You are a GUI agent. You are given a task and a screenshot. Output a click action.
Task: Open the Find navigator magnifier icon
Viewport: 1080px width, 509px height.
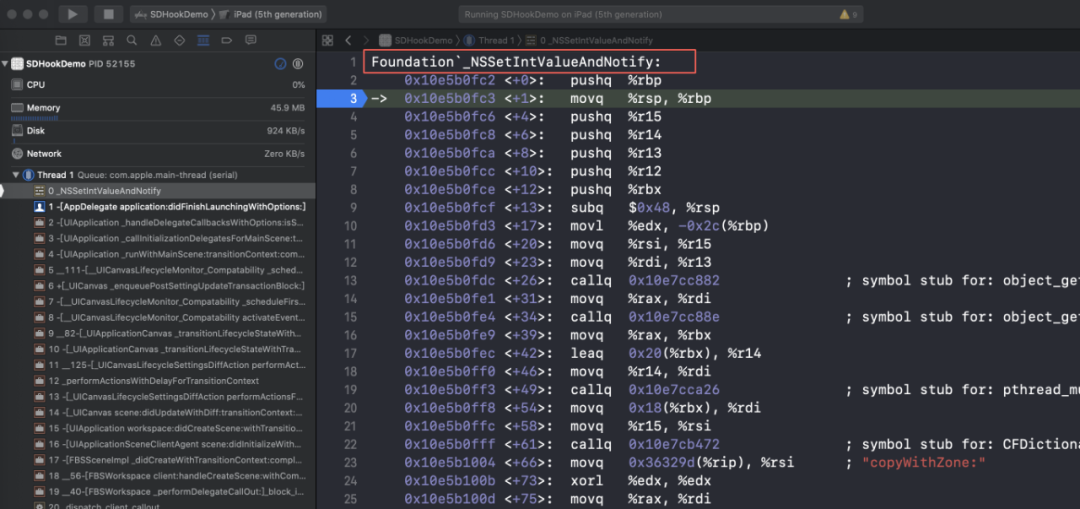[132, 41]
